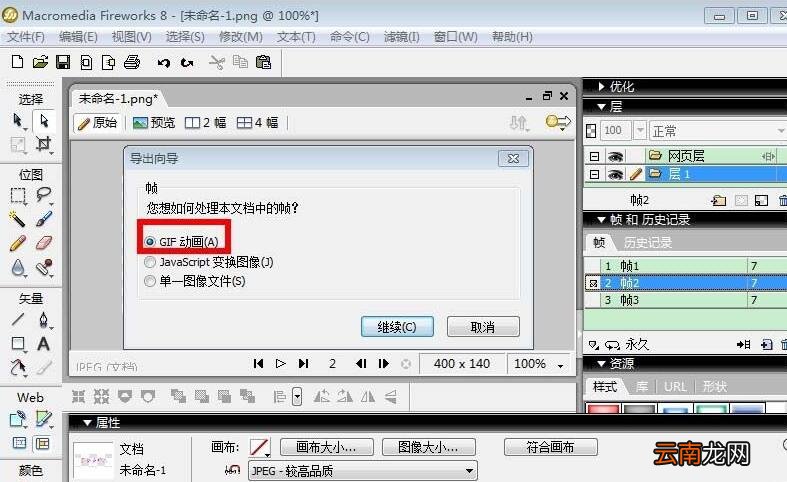Select the Pen tool
787x482 pixels.
pyautogui.click(x=44, y=319)
